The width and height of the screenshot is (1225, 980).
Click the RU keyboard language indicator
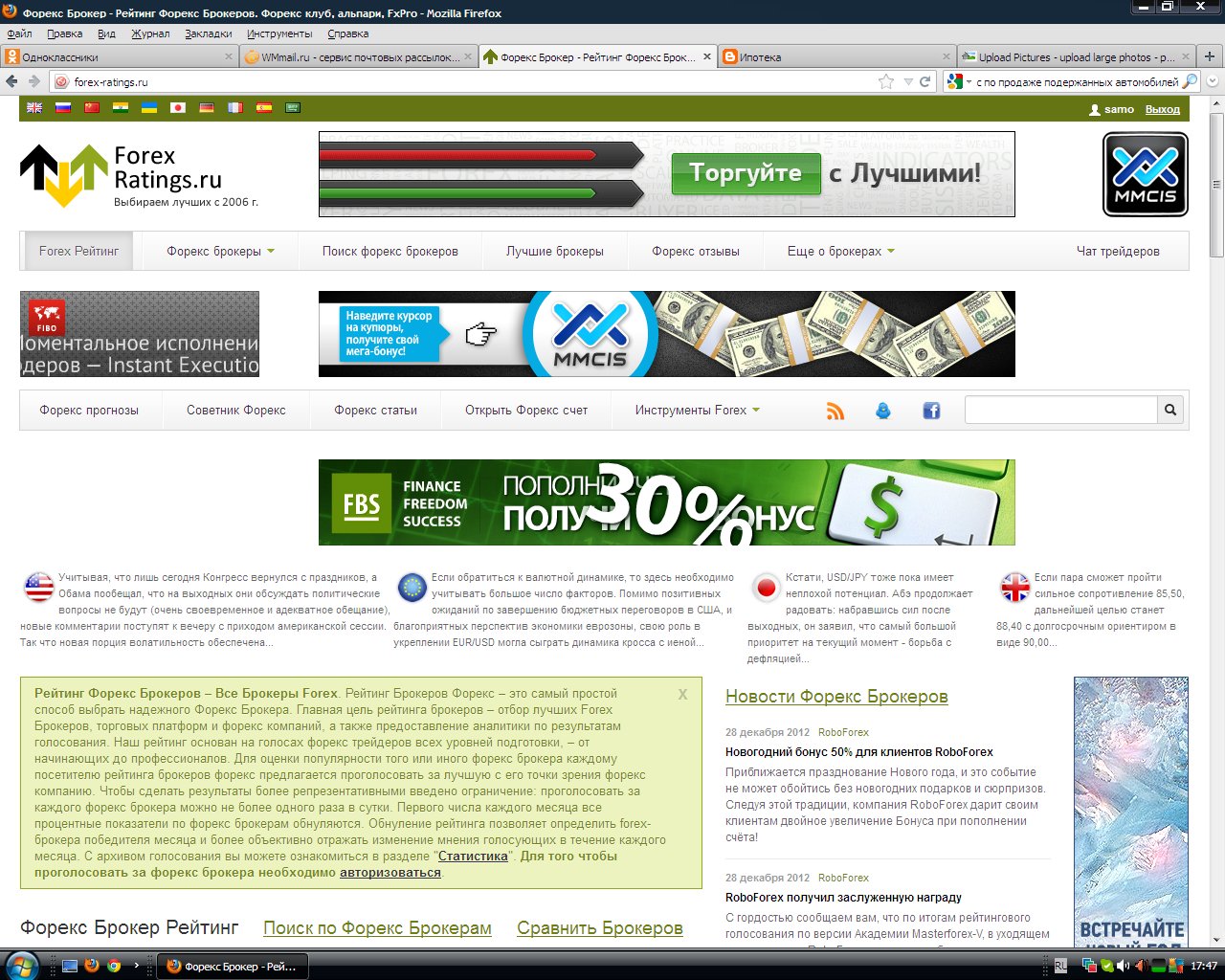click(1060, 966)
